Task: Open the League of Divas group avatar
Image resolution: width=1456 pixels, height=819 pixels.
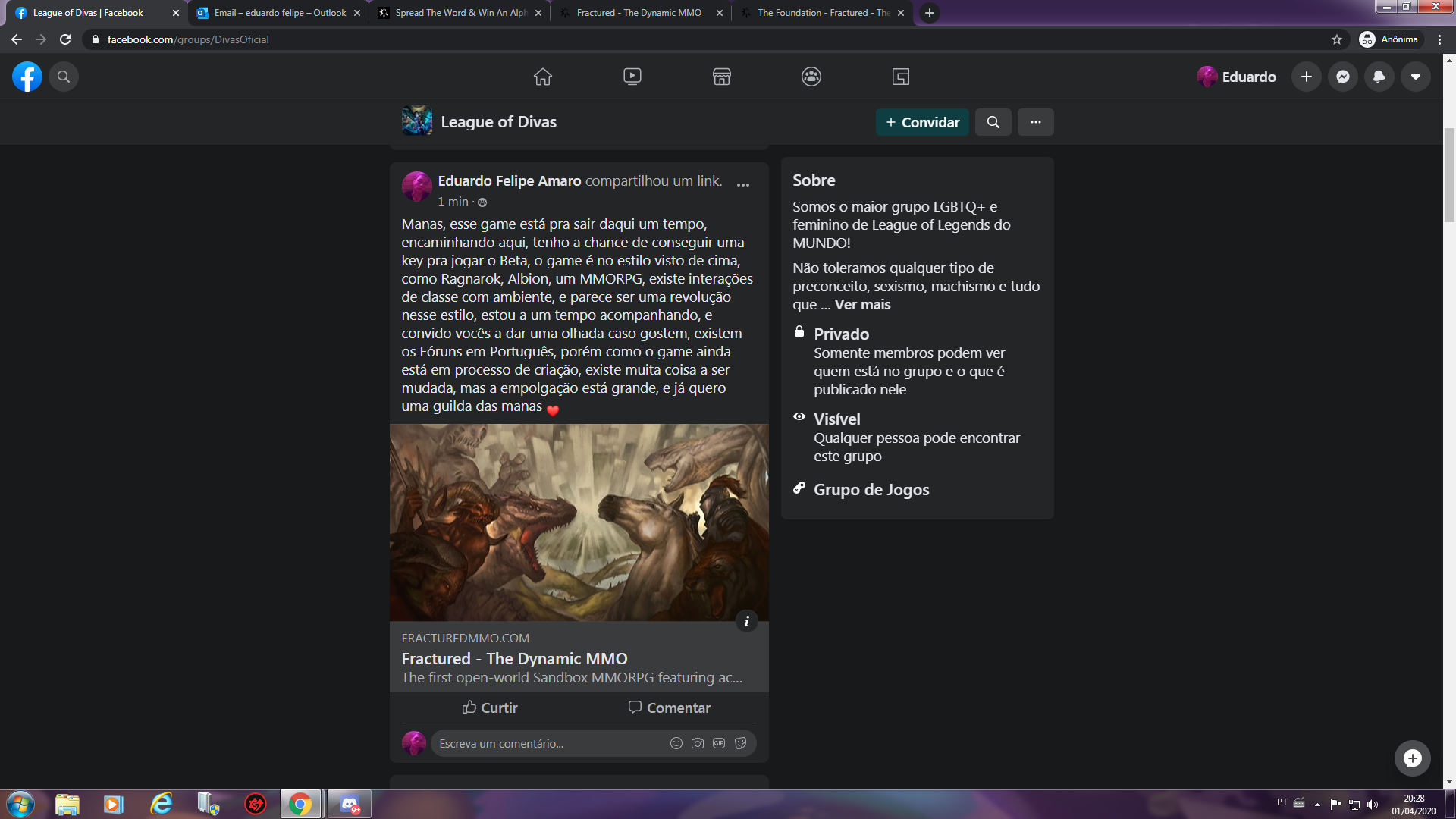Action: 417,121
